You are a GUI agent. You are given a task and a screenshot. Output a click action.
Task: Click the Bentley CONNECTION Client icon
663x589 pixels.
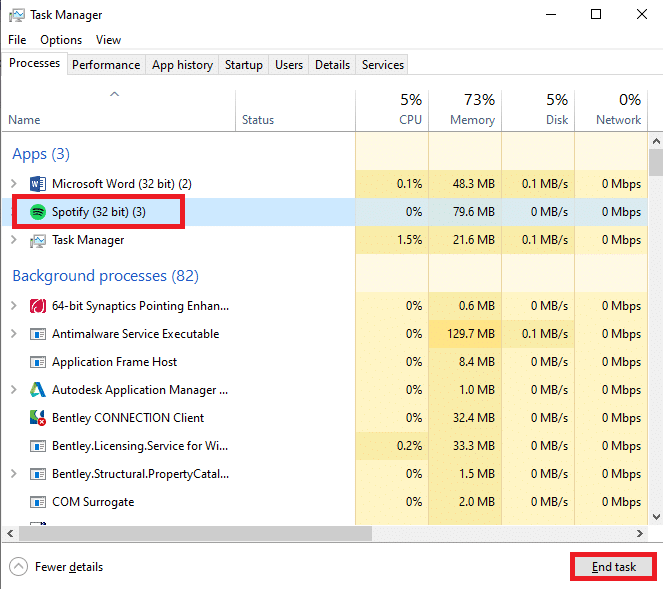(38, 418)
